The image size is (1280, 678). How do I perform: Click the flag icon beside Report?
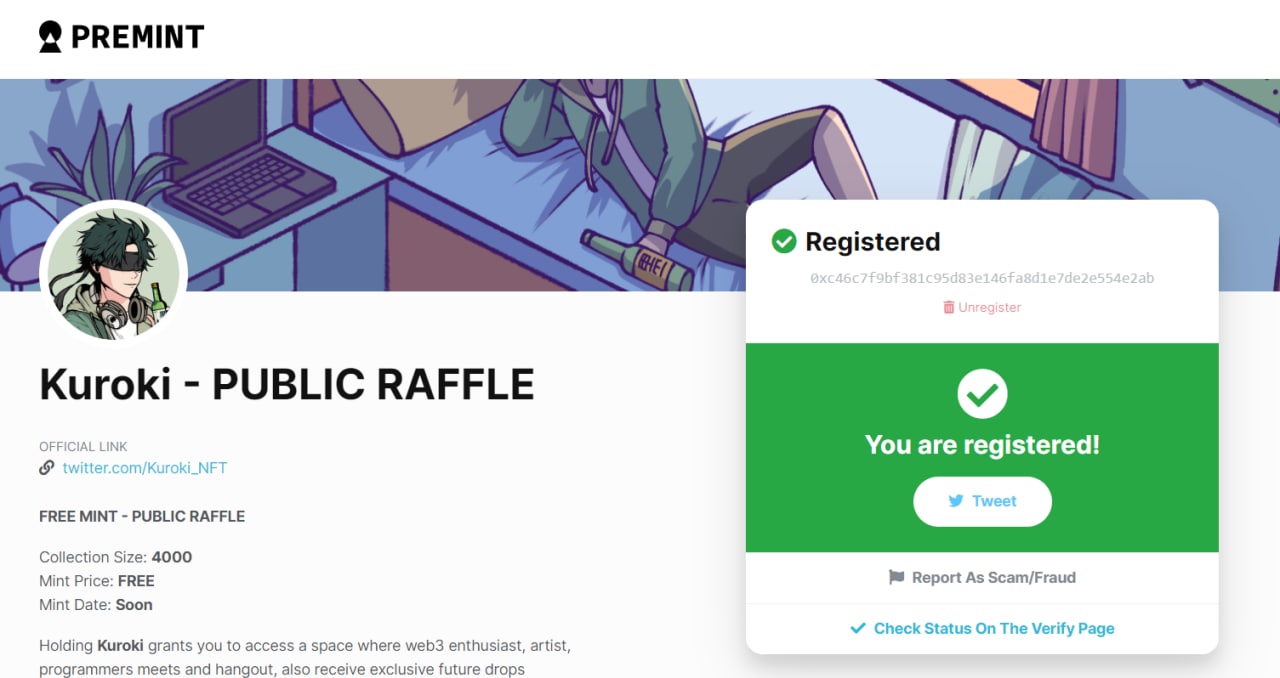pyautogui.click(x=896, y=577)
